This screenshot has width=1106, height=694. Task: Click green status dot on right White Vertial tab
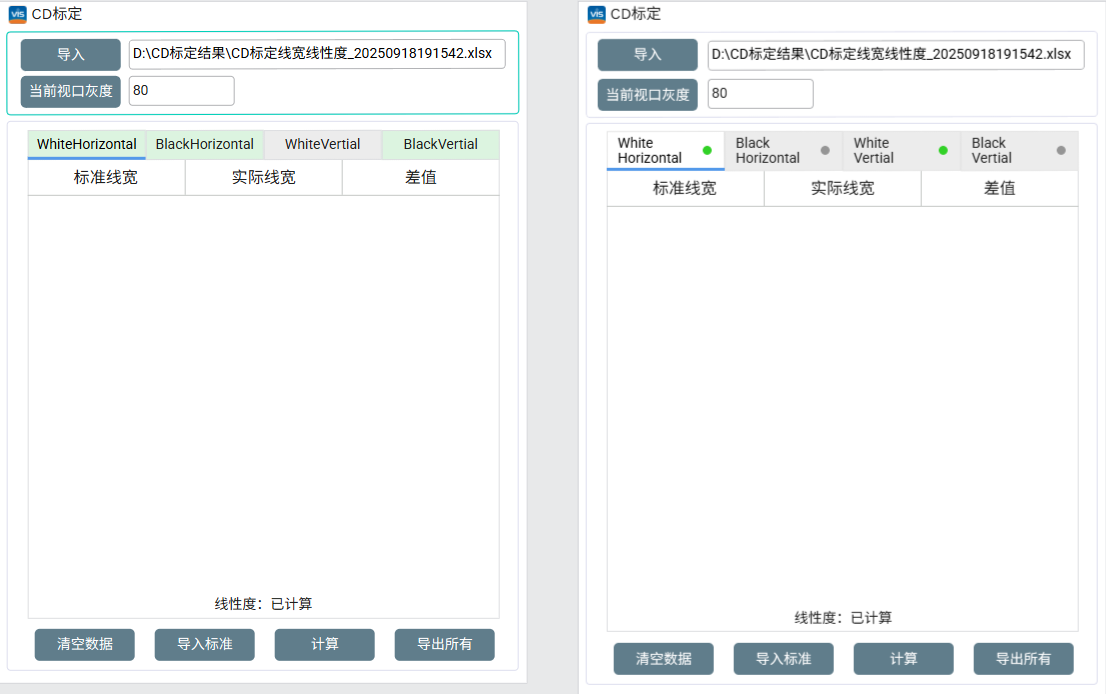point(943,150)
